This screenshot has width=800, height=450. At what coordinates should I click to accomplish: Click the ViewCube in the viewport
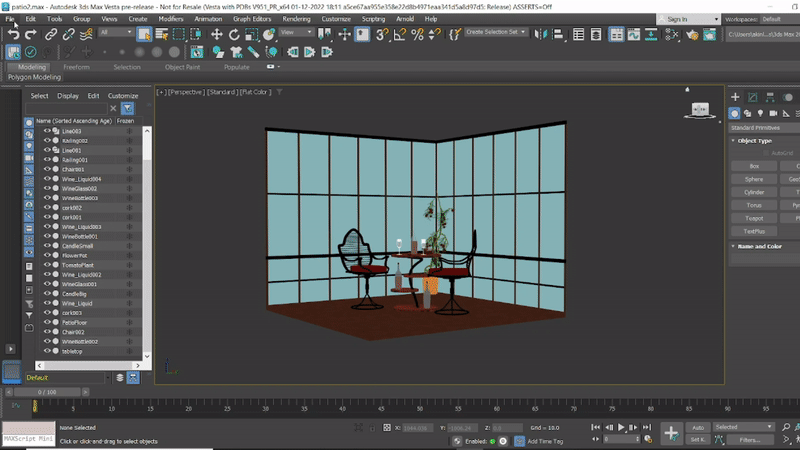[x=700, y=108]
